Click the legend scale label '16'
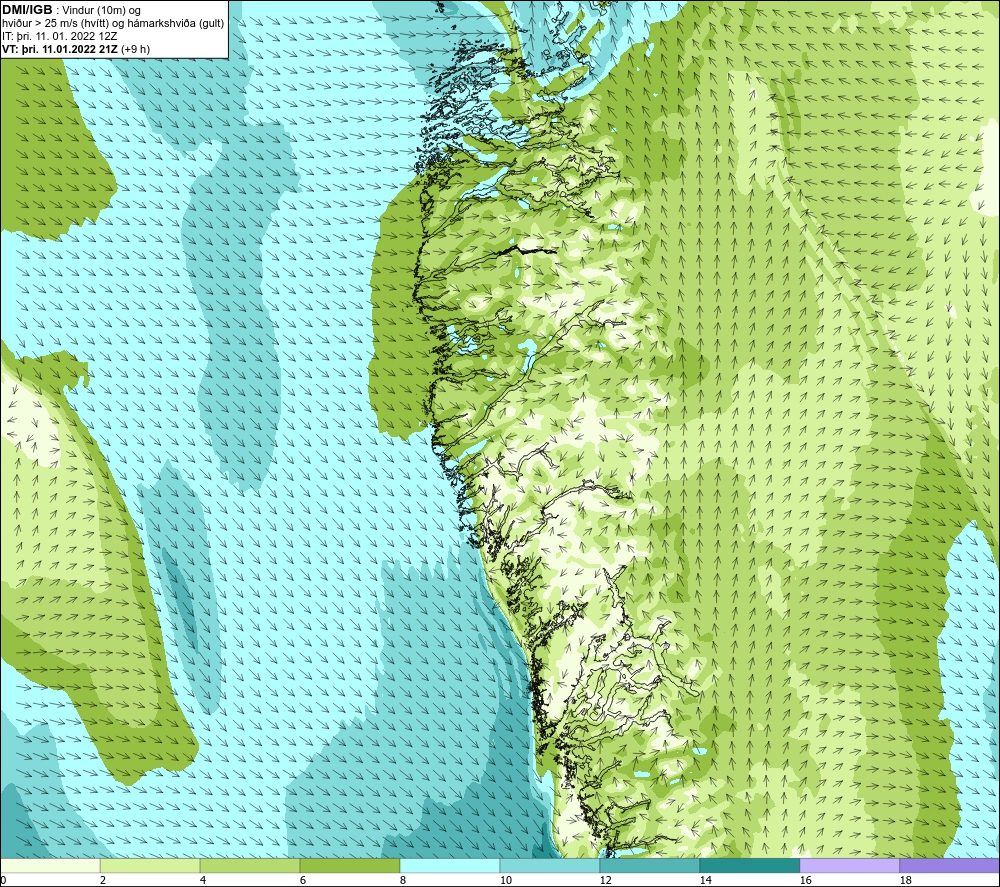1000x887 pixels. [805, 880]
